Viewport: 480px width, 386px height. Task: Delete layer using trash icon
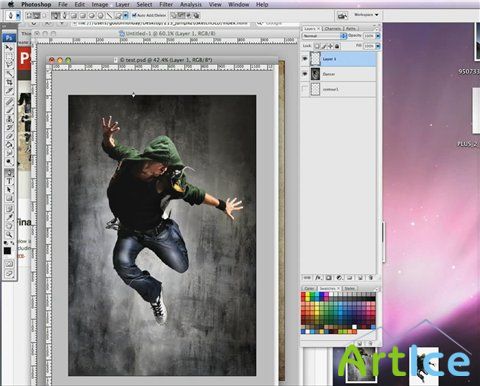click(370, 277)
